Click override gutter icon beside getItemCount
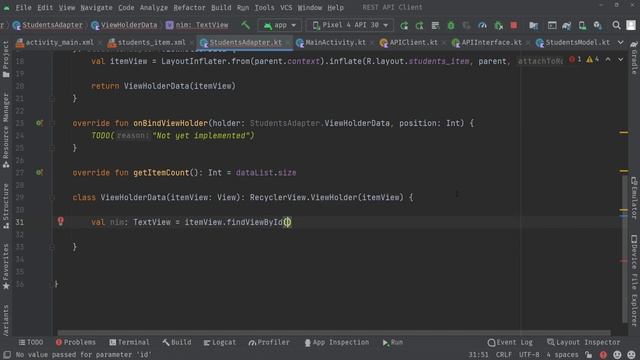 pyautogui.click(x=39, y=172)
